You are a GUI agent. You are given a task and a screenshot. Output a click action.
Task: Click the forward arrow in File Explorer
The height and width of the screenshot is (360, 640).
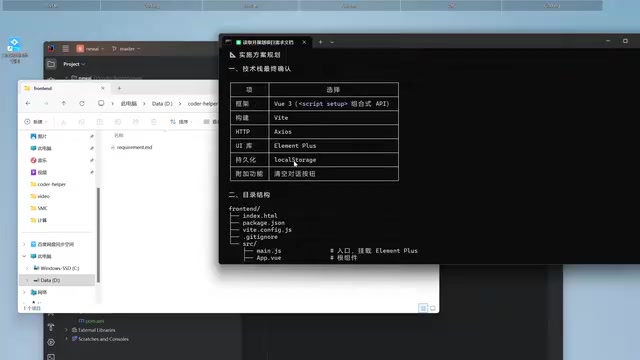pyautogui.click(x=46, y=104)
